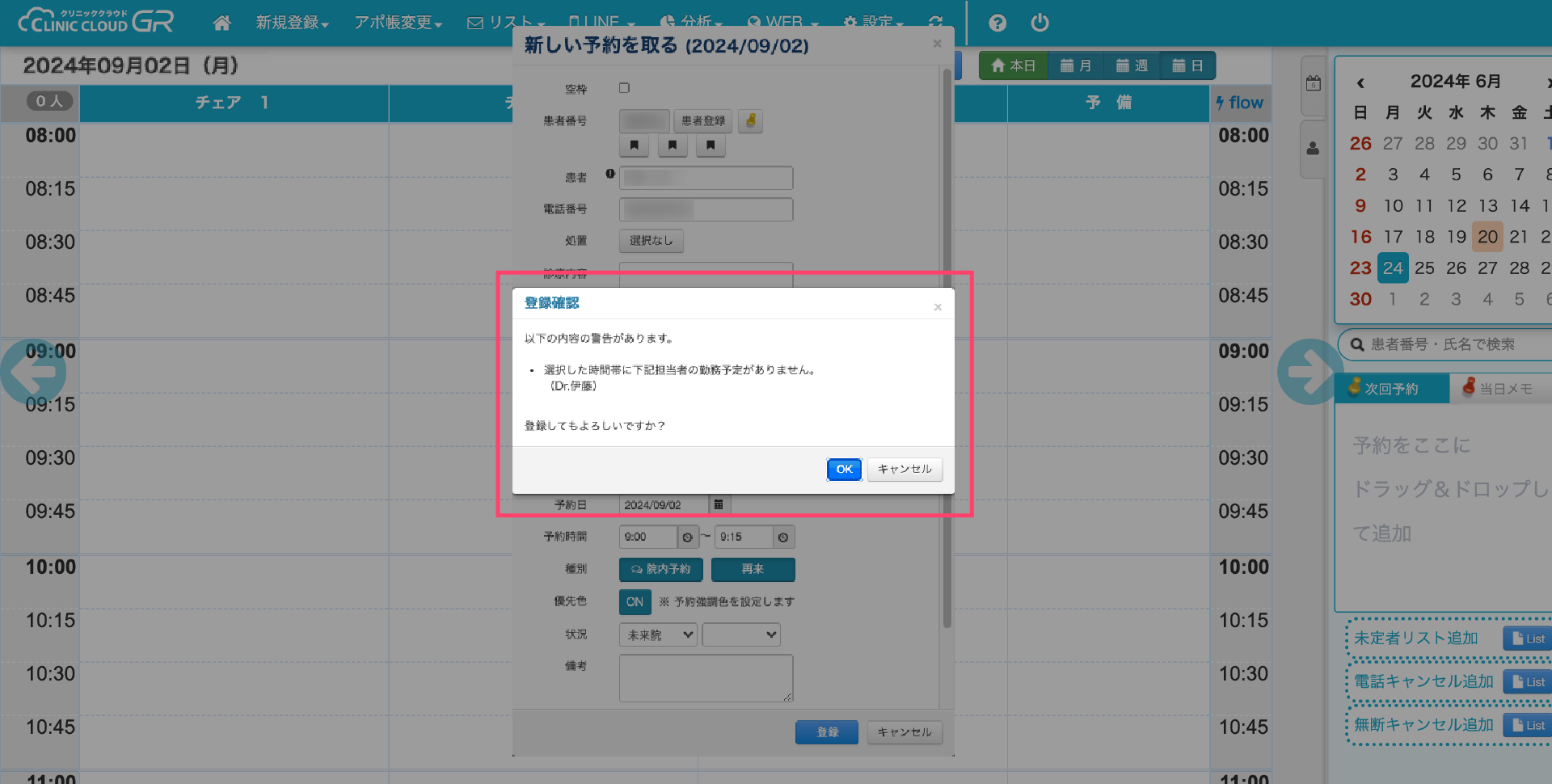Open the help question mark icon
Screen dimensions: 1552x784
pos(997,23)
